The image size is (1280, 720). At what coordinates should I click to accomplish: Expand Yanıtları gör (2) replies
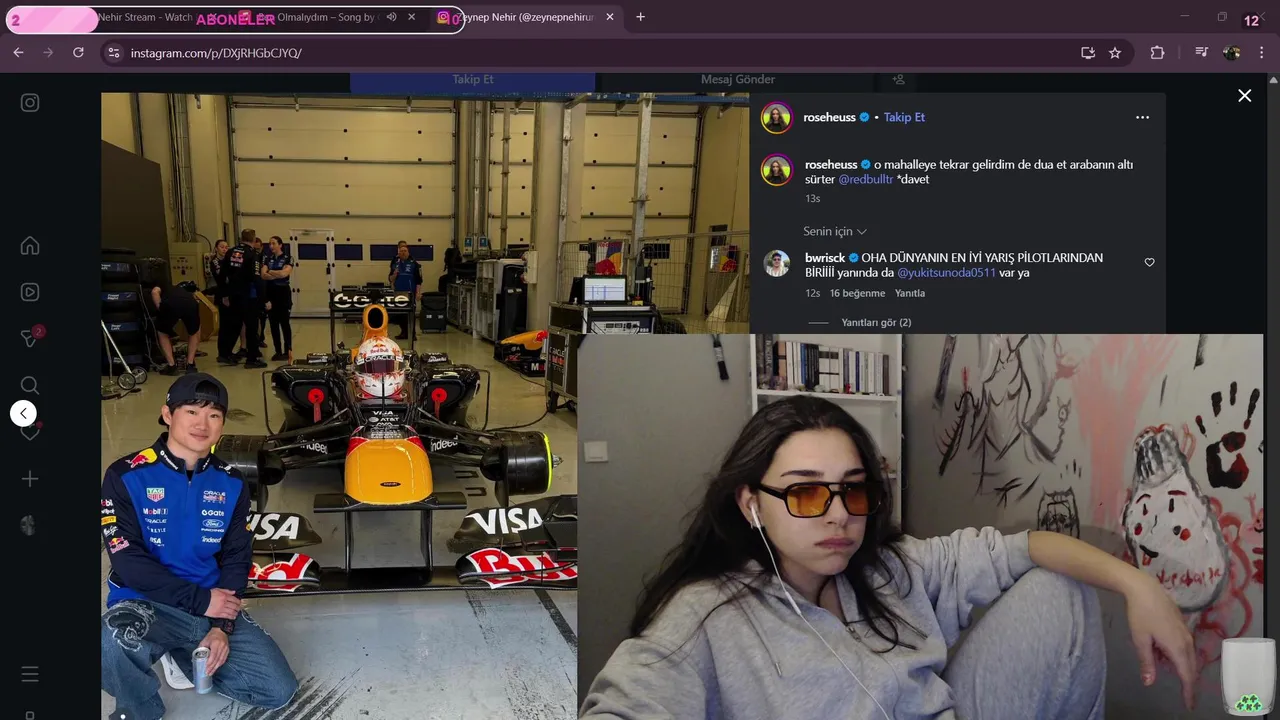pyautogui.click(x=876, y=322)
